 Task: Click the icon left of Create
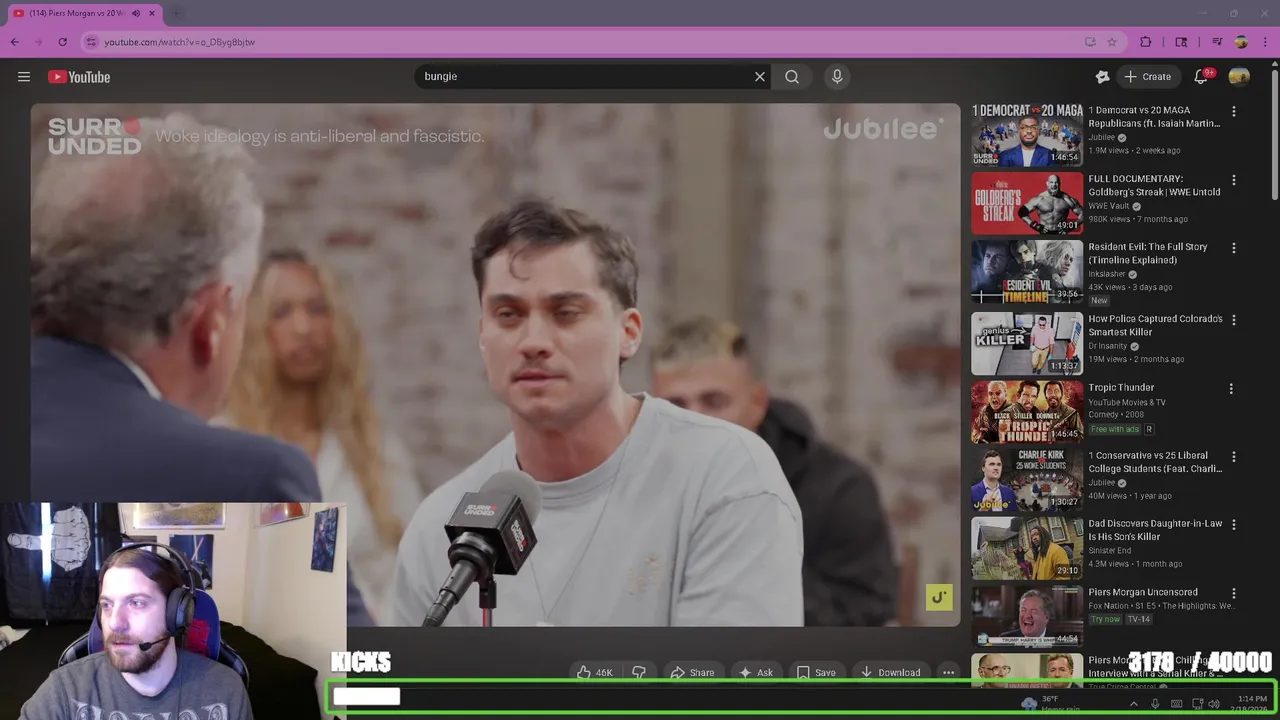tap(1103, 77)
